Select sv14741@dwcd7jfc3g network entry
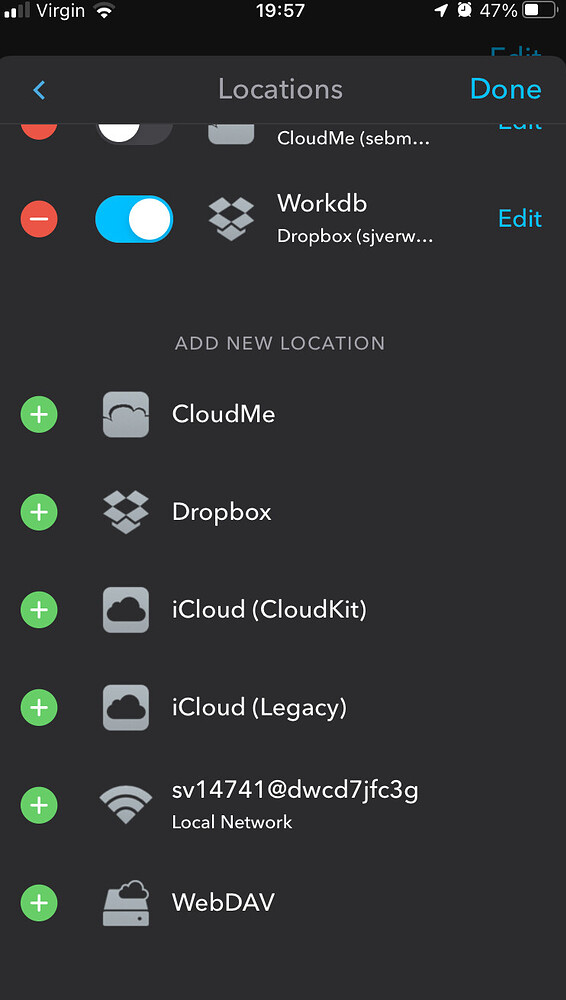Viewport: 566px width, 1000px height. [295, 791]
